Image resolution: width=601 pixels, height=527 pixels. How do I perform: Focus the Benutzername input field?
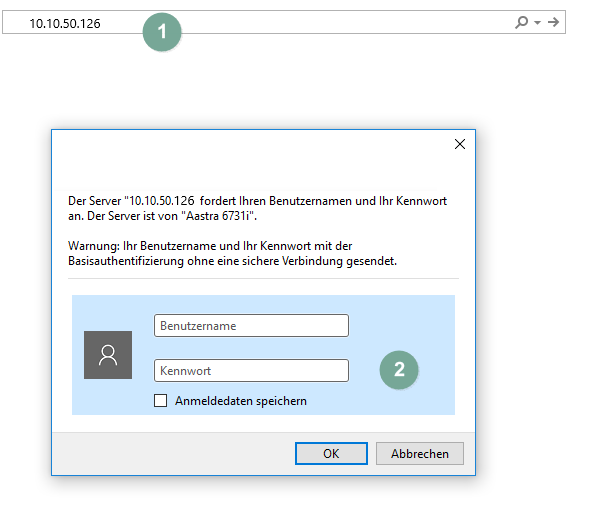point(251,325)
